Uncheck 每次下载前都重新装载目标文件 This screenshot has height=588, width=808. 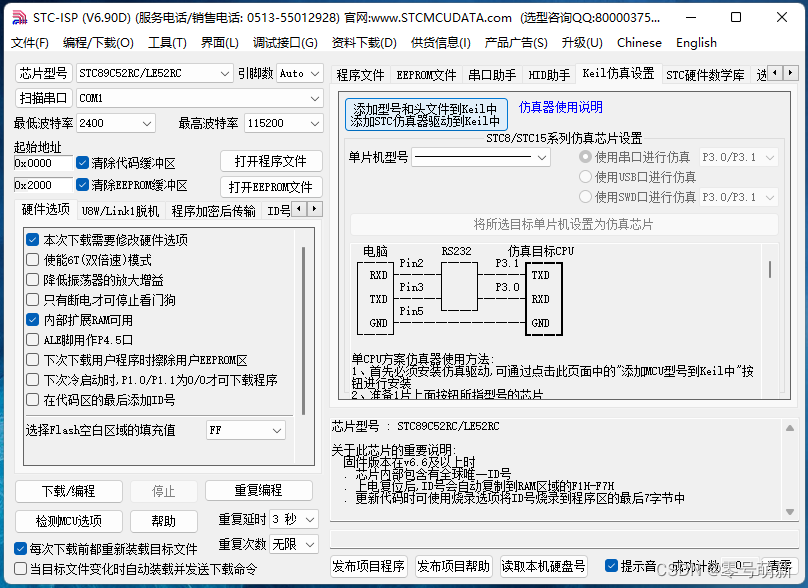[x=21, y=548]
